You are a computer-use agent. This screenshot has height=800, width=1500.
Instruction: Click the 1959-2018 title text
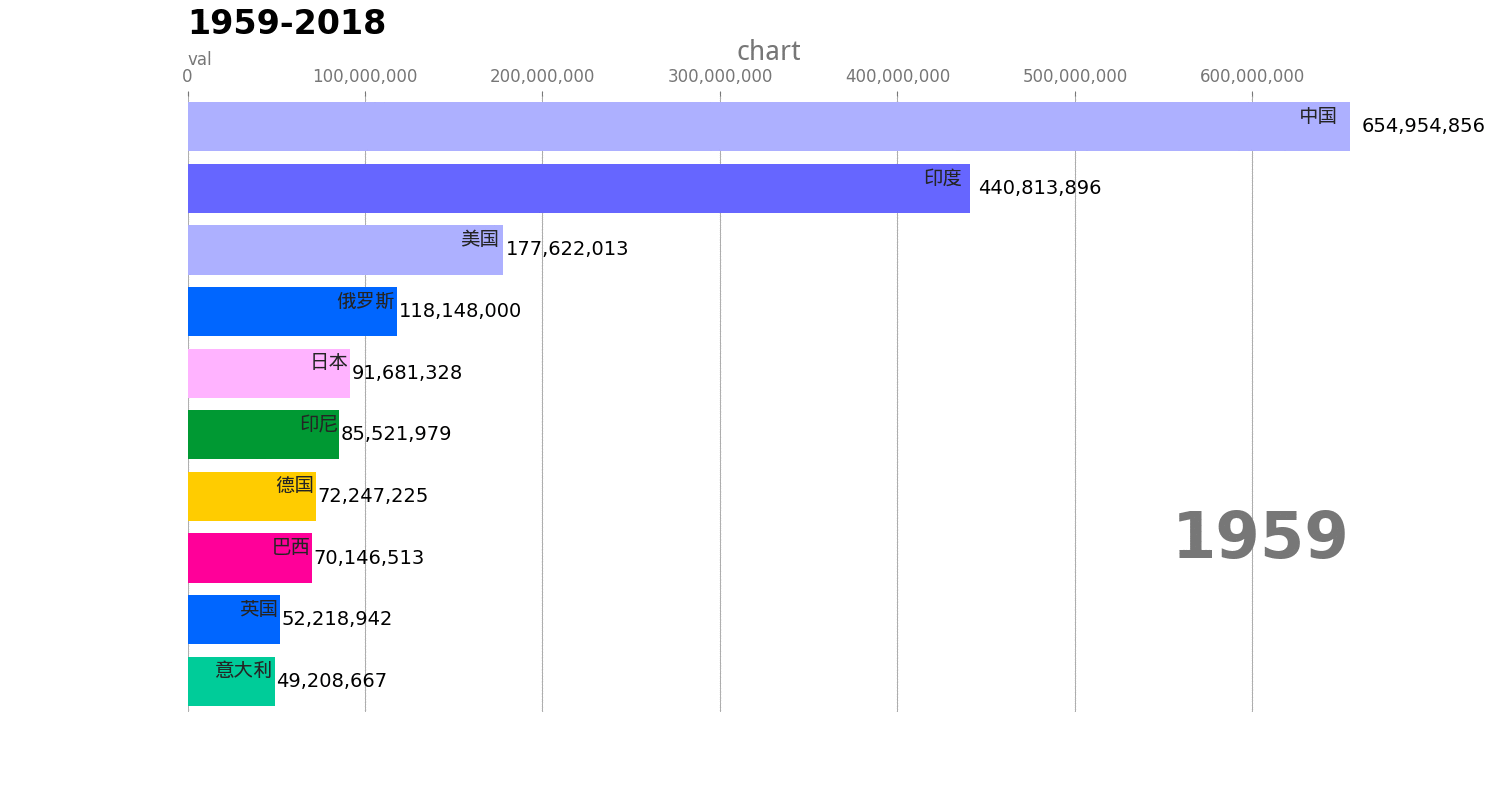pos(287,23)
